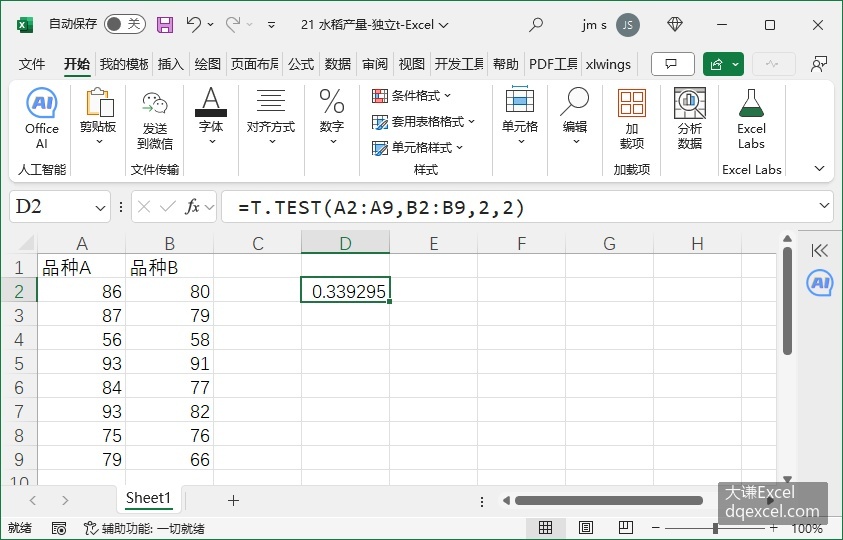Image resolution: width=843 pixels, height=540 pixels.
Task: Collapse the right sidebar with double-chevron icon
Action: click(x=820, y=250)
